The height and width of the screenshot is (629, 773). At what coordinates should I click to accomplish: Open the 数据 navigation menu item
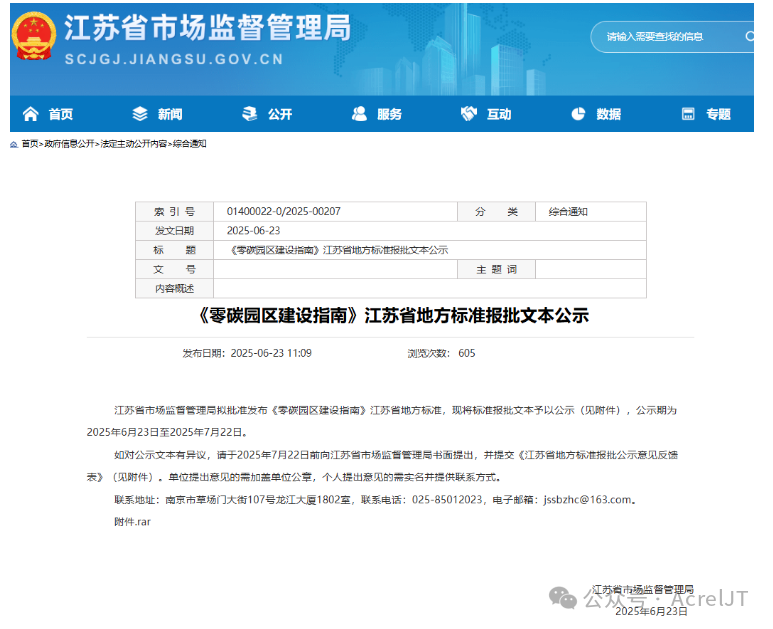(608, 114)
